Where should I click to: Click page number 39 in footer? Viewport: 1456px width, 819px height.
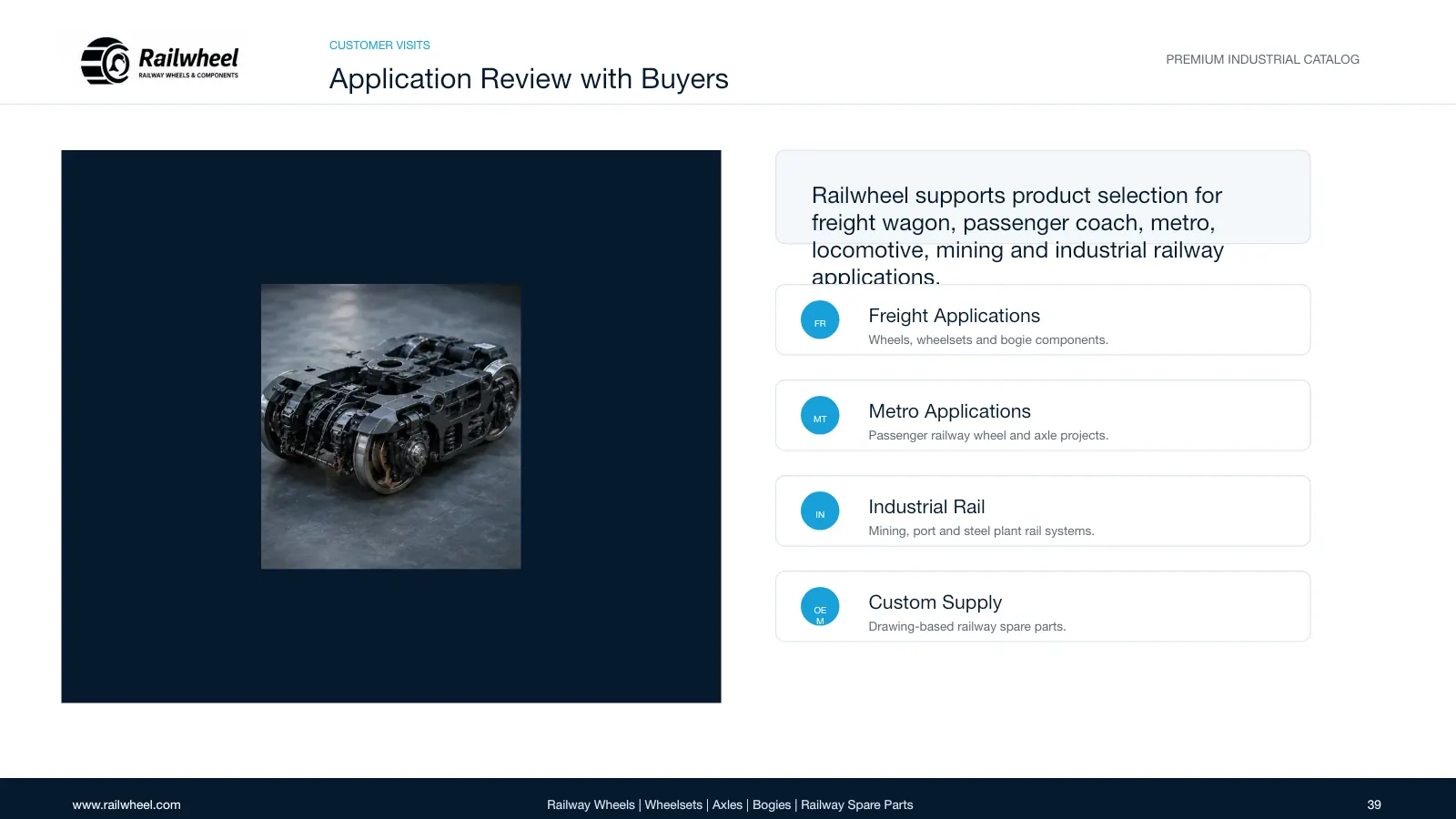tap(1374, 804)
